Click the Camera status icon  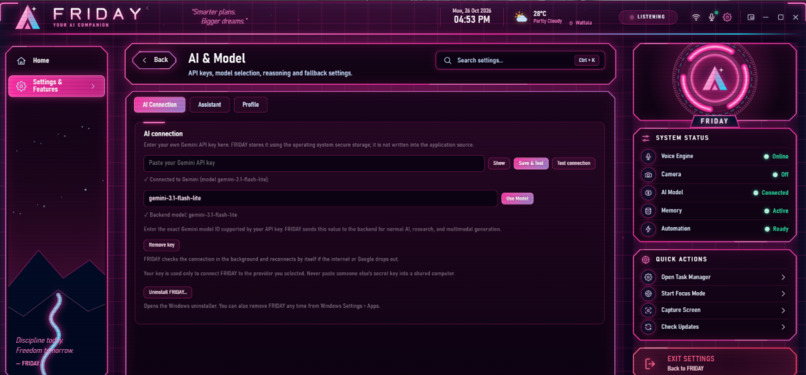pyautogui.click(x=648, y=175)
